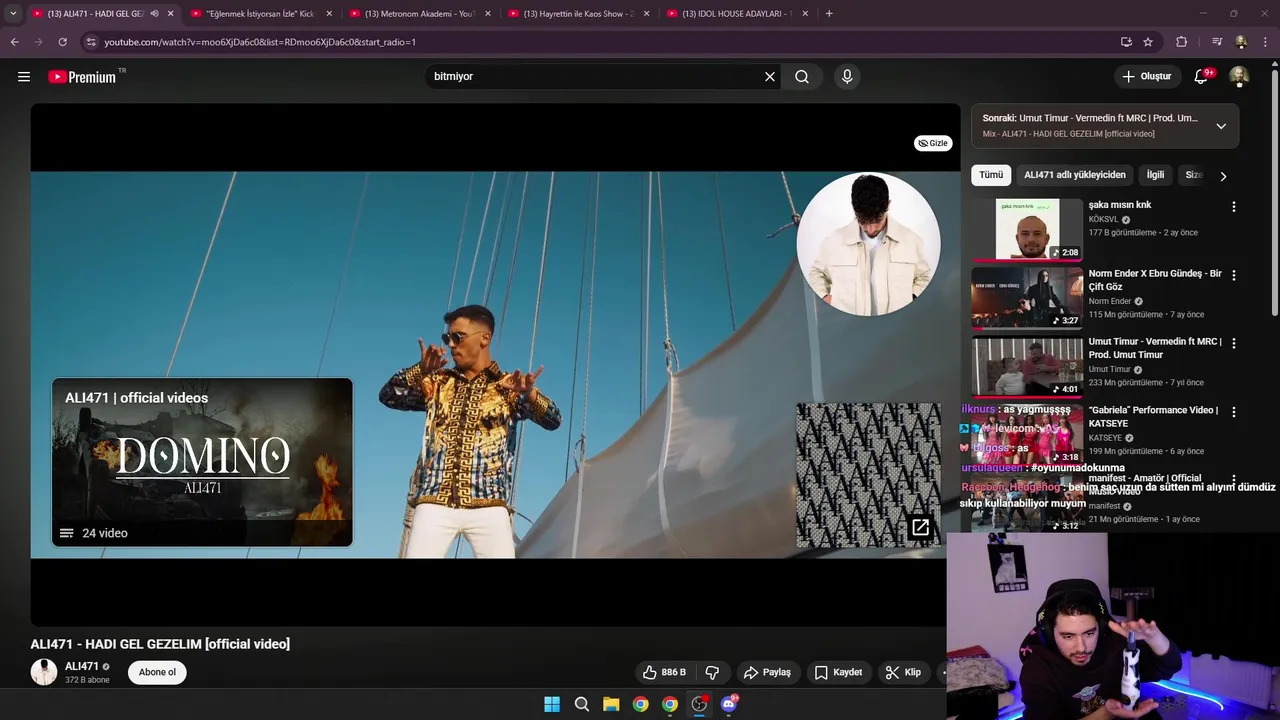This screenshot has height=720, width=1280.
Task: Expand the Mix playlist panel chevron
Action: [1221, 126]
